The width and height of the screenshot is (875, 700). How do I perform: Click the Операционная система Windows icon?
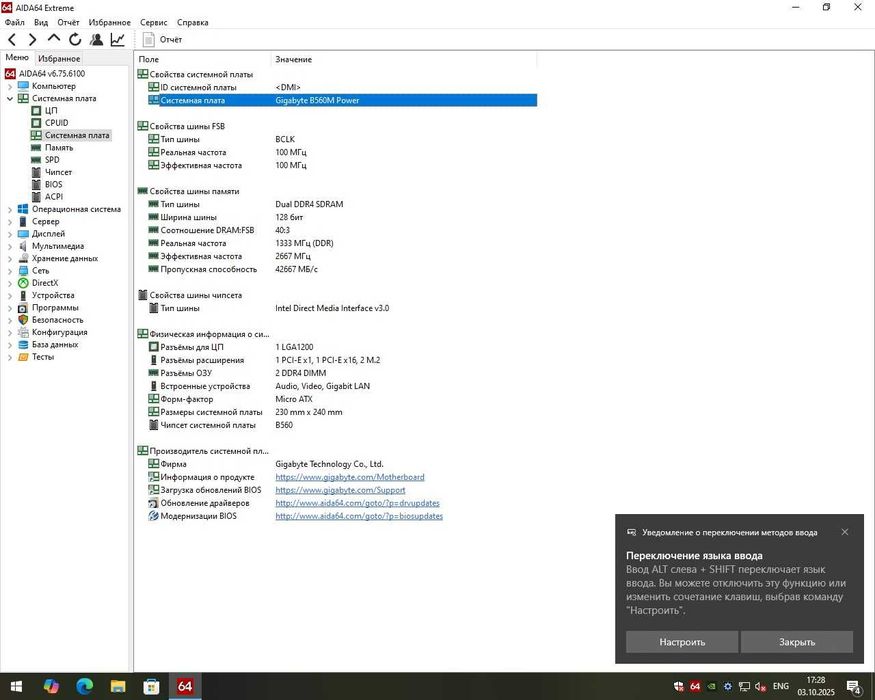[23, 209]
